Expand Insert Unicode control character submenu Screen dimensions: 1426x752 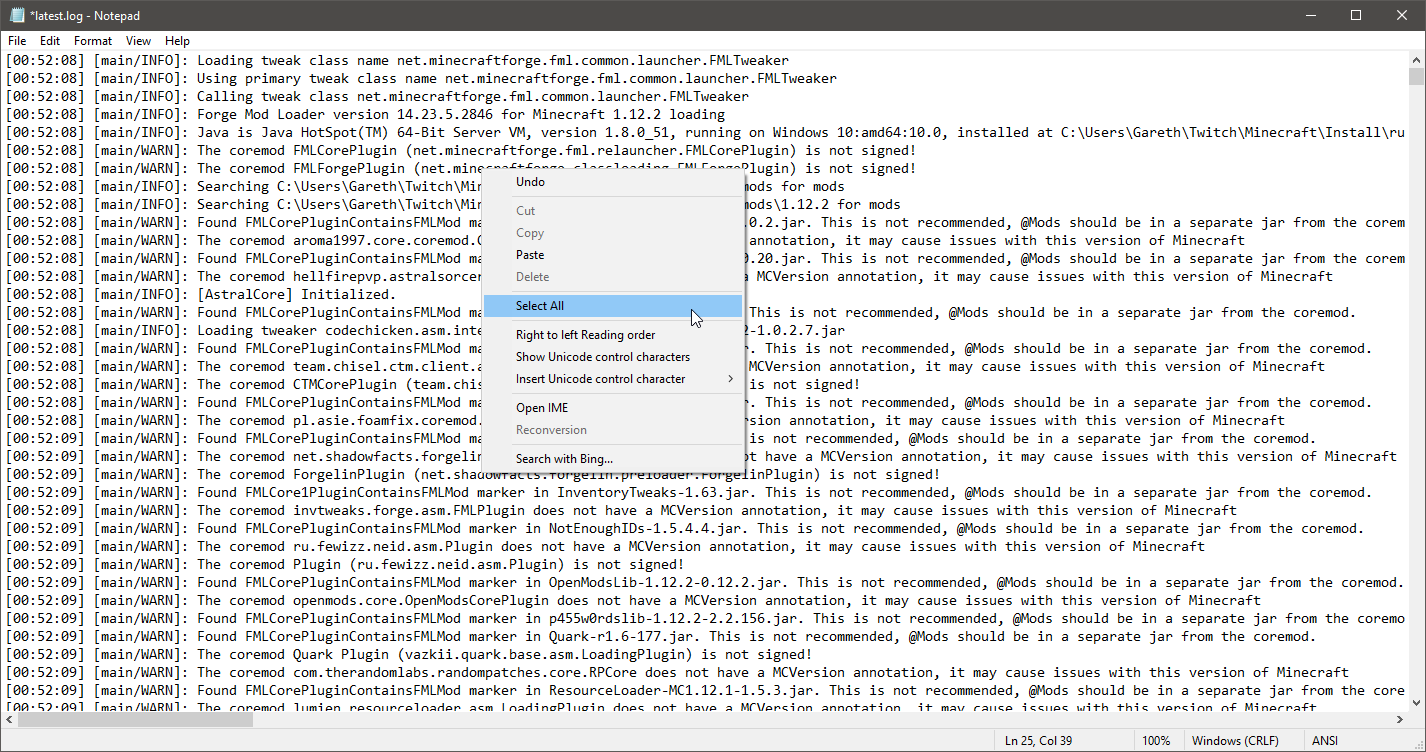pyautogui.click(x=613, y=379)
